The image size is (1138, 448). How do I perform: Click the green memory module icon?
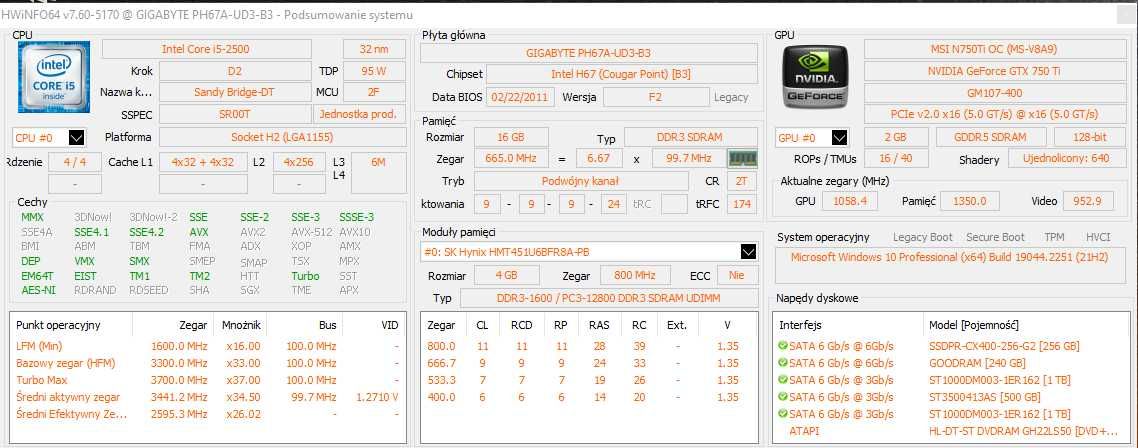(742, 158)
